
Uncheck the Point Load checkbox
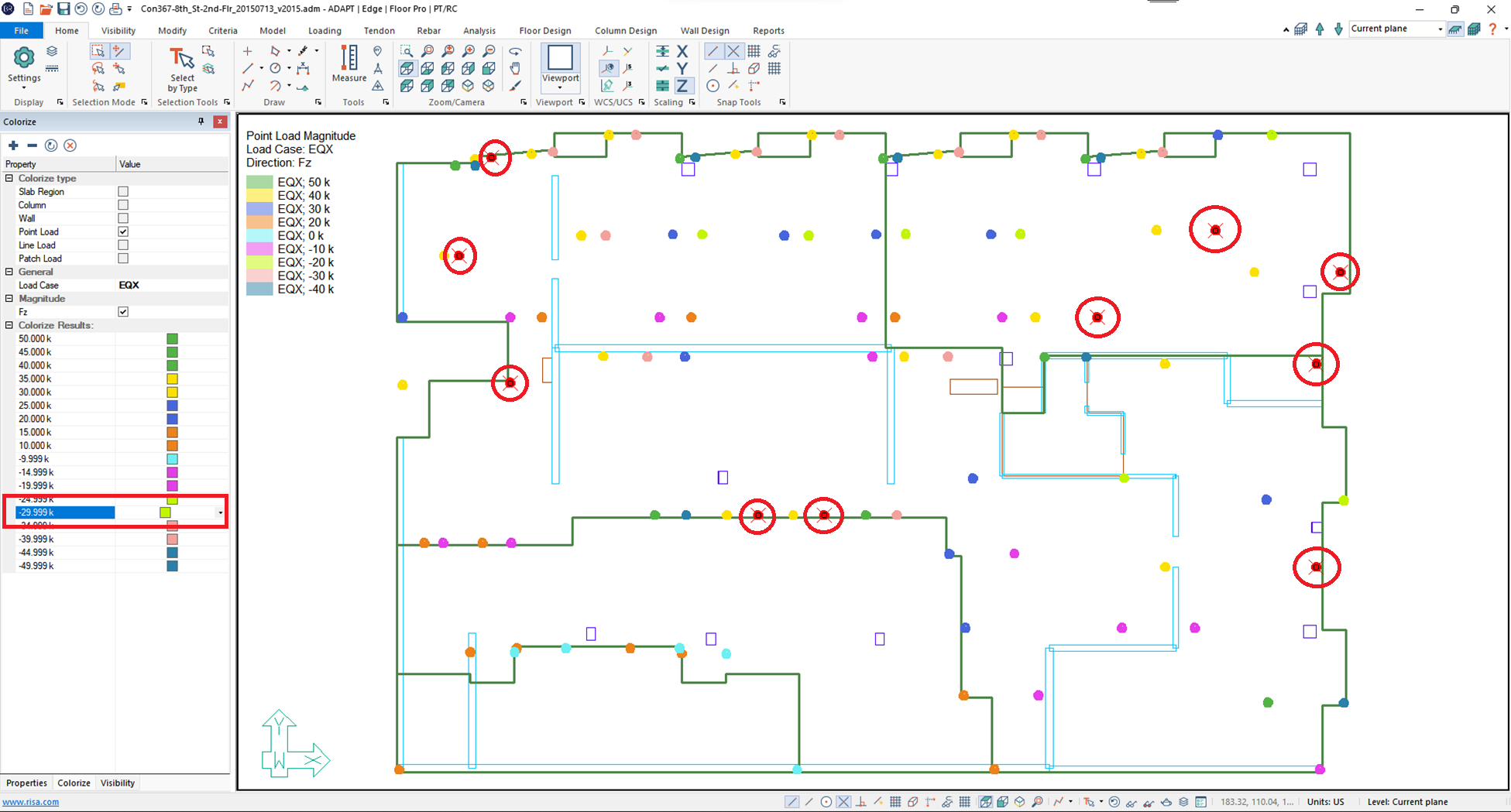tap(123, 231)
